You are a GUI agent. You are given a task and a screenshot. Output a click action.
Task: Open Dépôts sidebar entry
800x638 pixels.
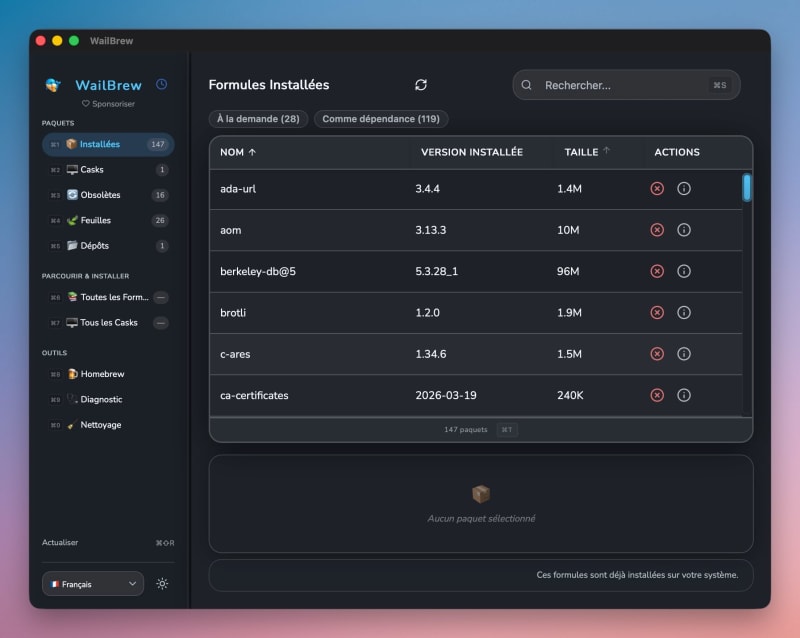point(108,246)
